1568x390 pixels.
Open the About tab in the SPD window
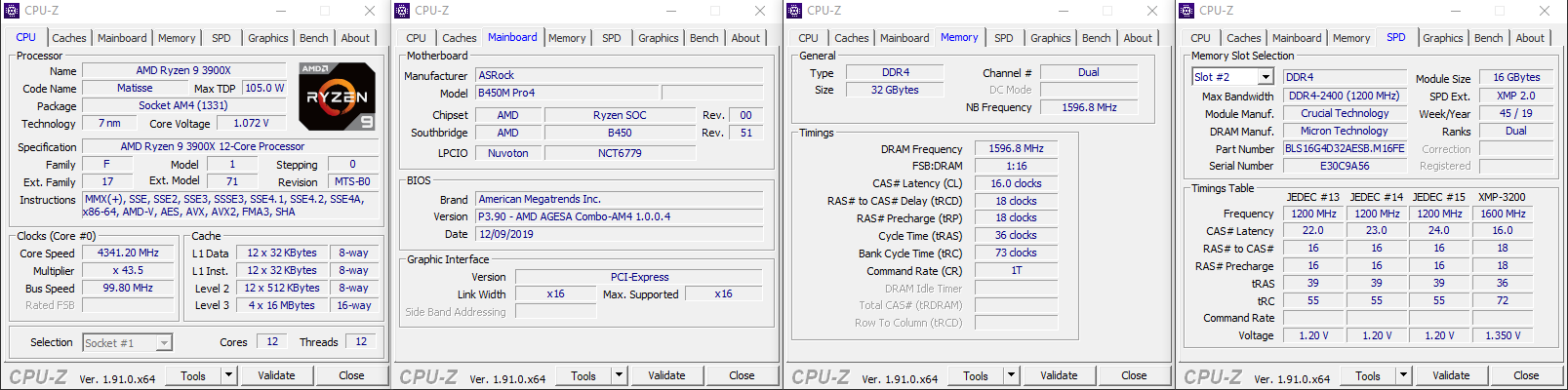click(1530, 38)
